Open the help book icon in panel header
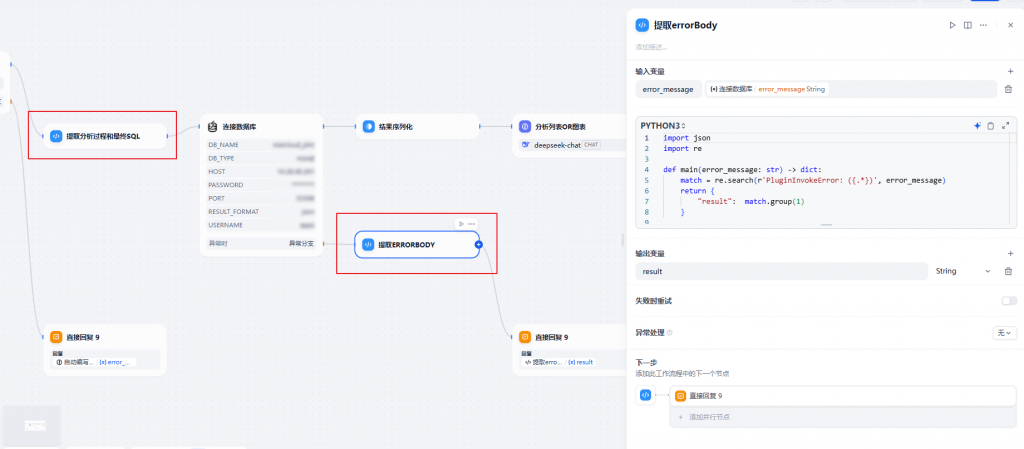The width and height of the screenshot is (1024, 449). 968,25
